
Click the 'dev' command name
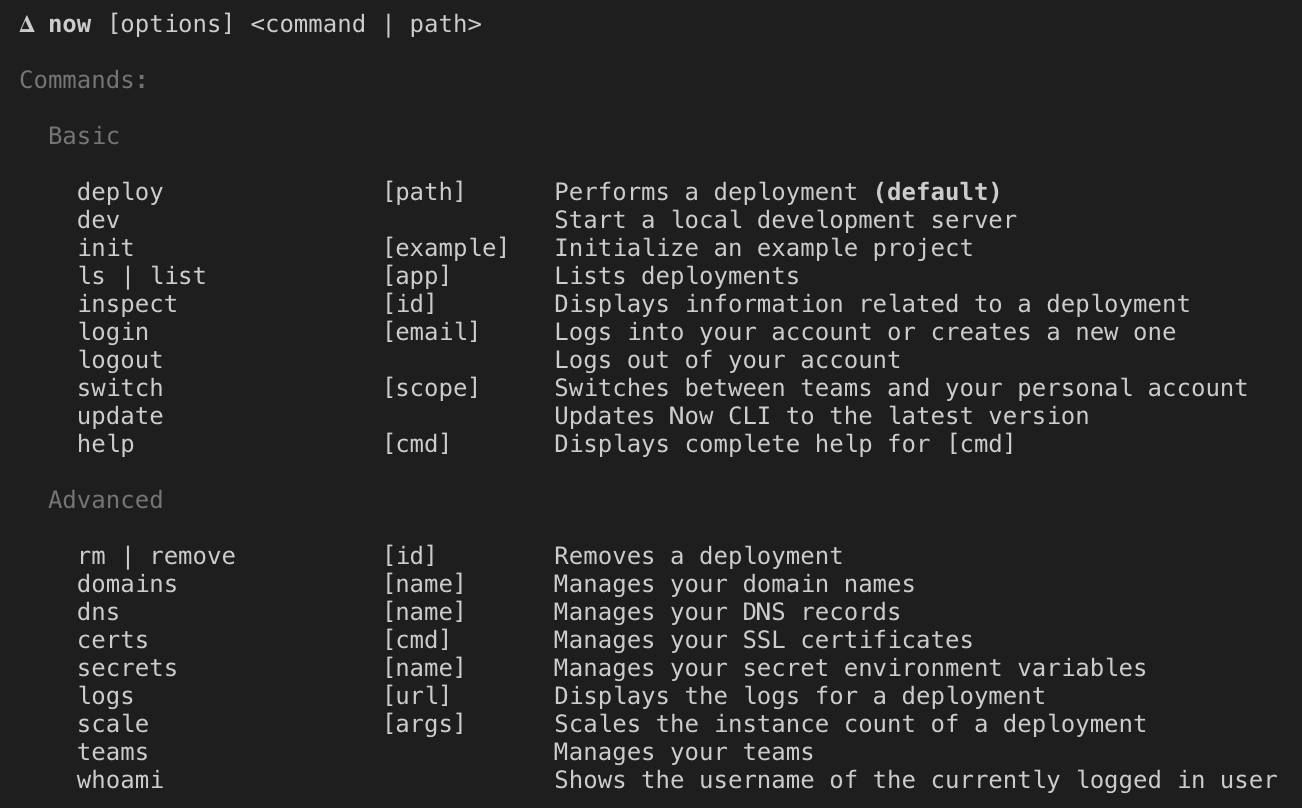click(98, 220)
